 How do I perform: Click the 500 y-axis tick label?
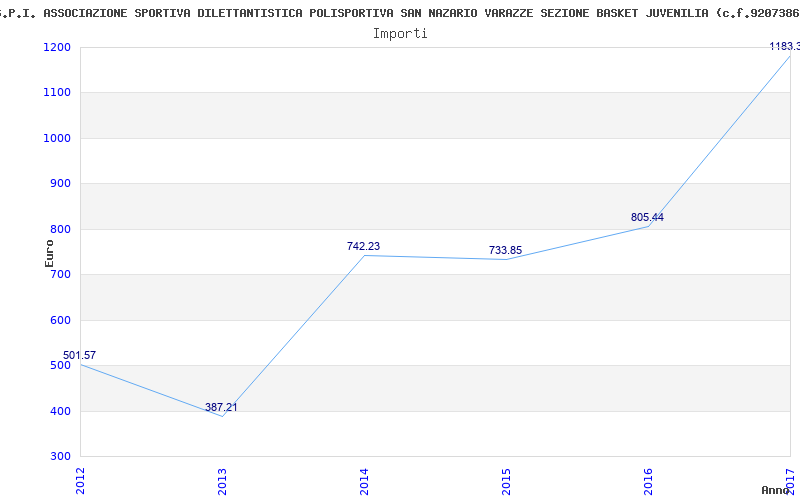[62, 365]
